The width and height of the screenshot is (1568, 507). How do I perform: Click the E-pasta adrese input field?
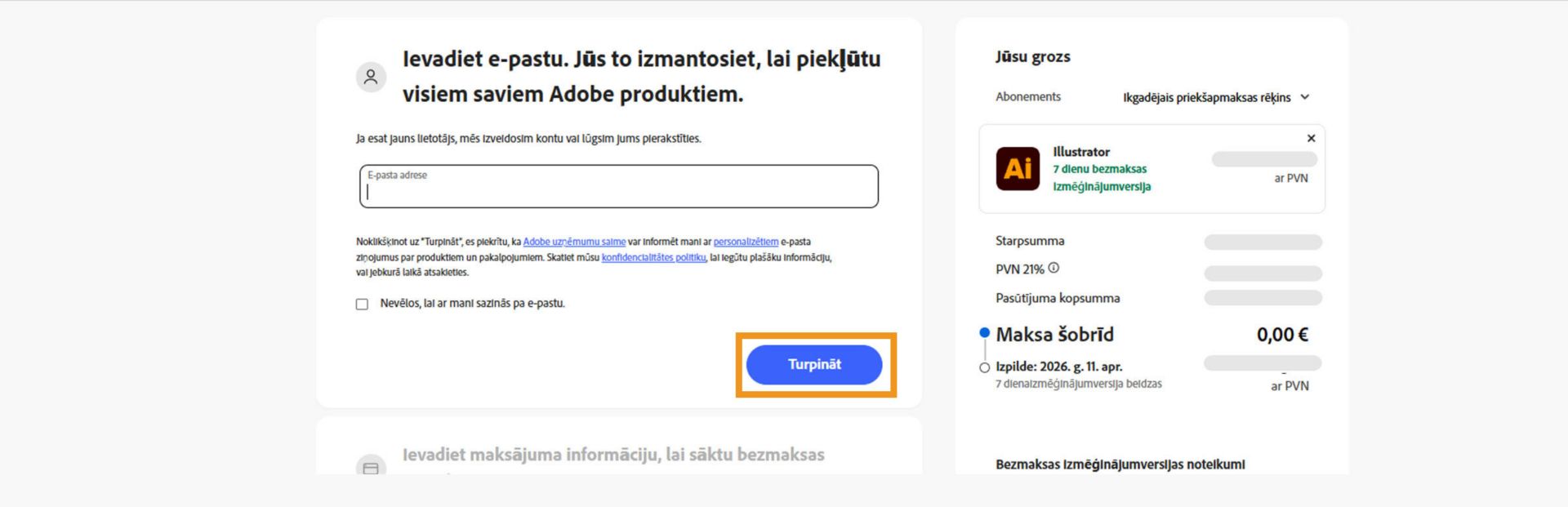point(619,189)
